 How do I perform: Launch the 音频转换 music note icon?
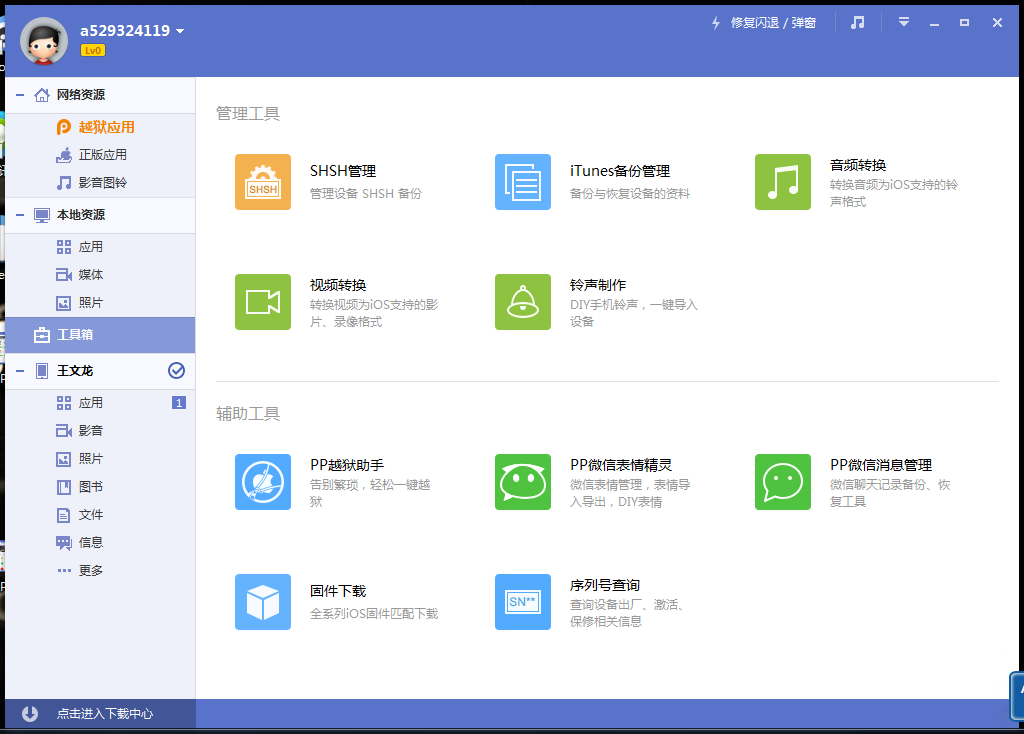tap(783, 182)
